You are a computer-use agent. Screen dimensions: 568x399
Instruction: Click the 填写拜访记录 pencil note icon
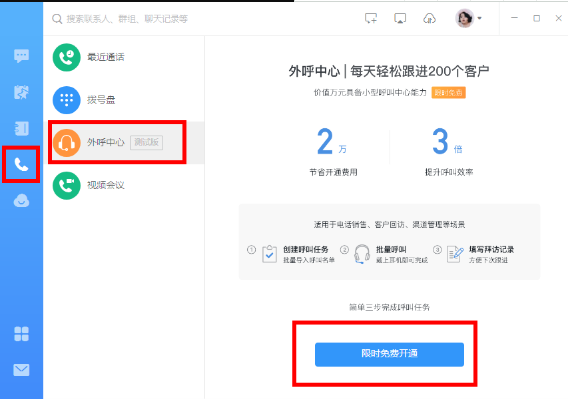click(x=455, y=254)
